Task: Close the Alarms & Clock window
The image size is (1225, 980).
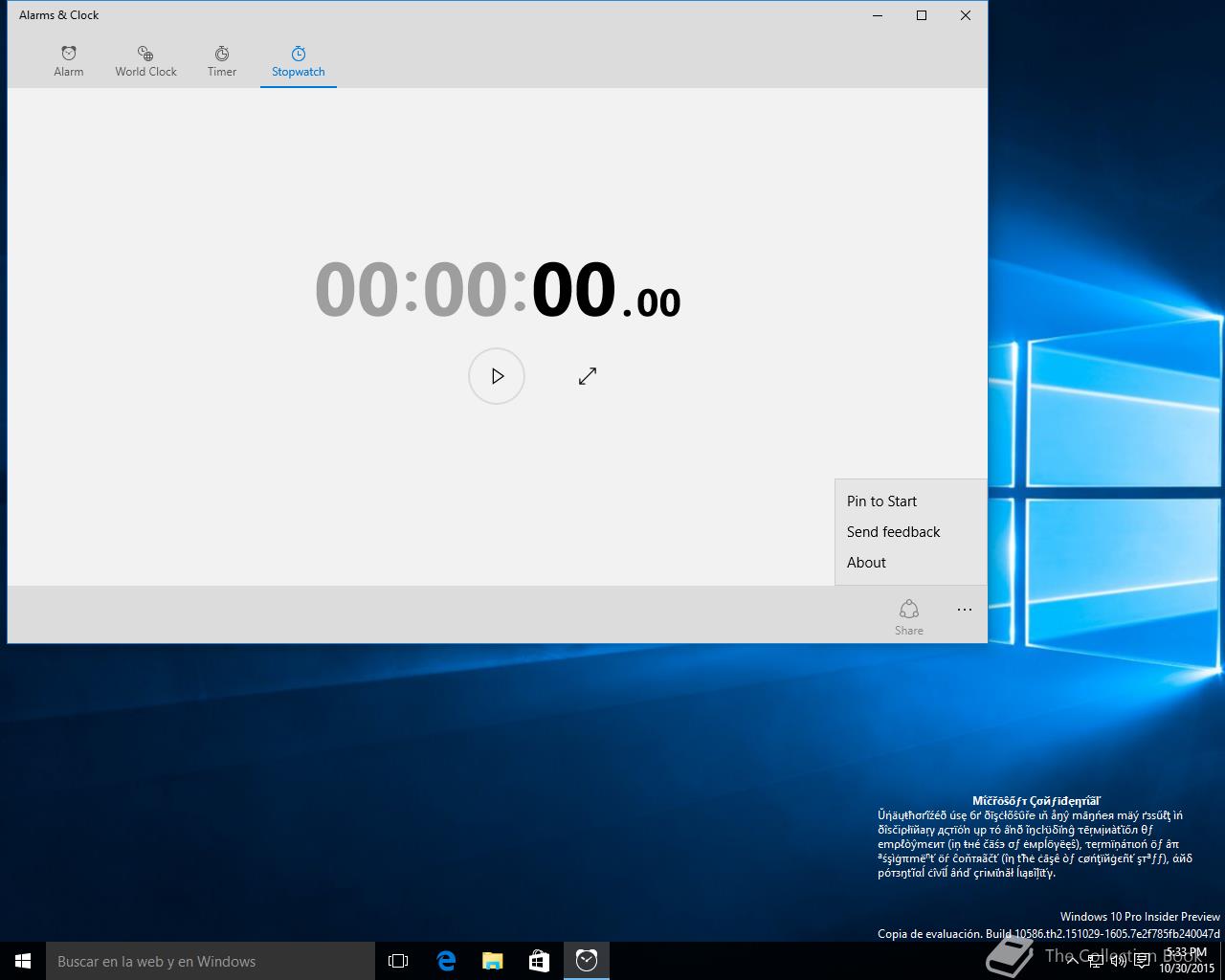Action: 966,15
